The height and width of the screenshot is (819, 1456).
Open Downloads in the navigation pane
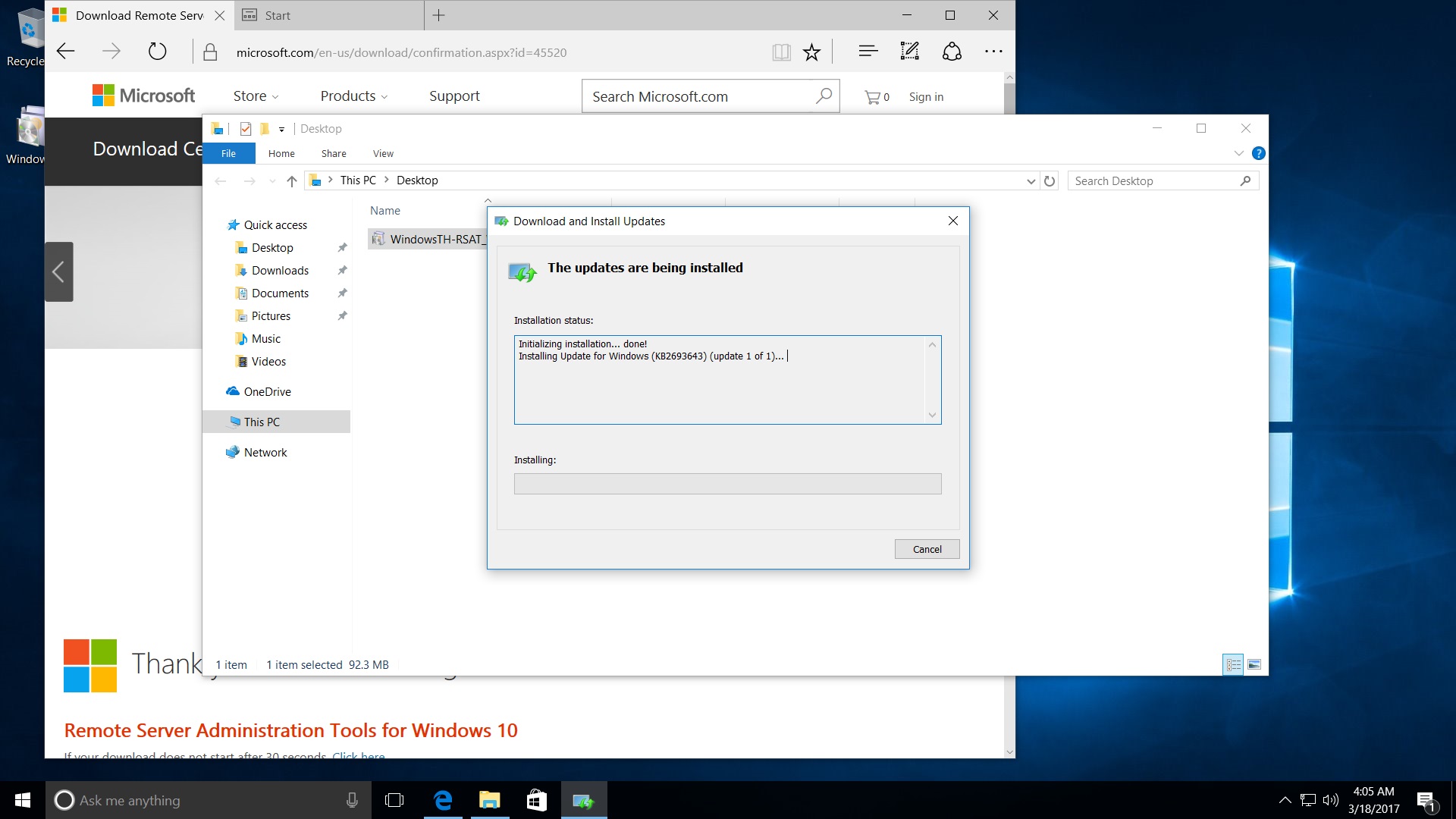coord(280,271)
